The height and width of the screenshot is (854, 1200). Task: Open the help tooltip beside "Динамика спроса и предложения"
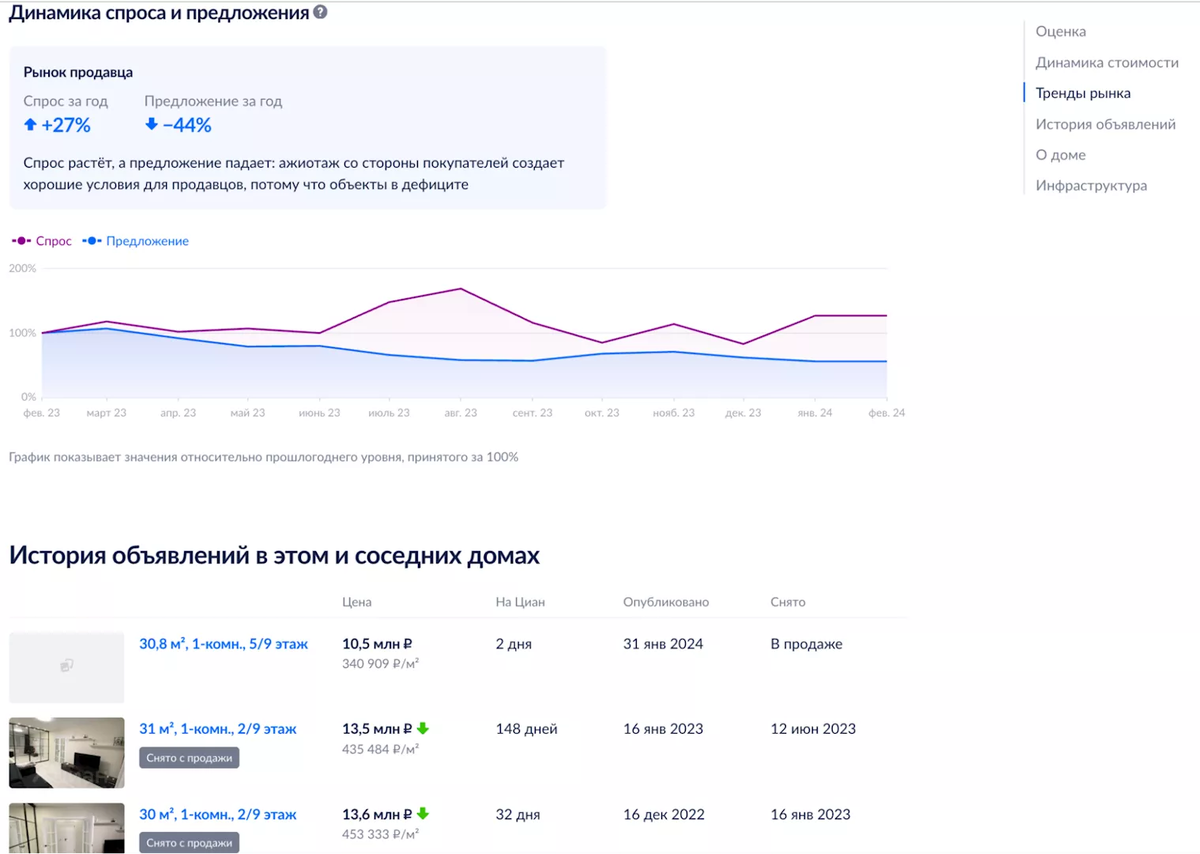(x=319, y=12)
